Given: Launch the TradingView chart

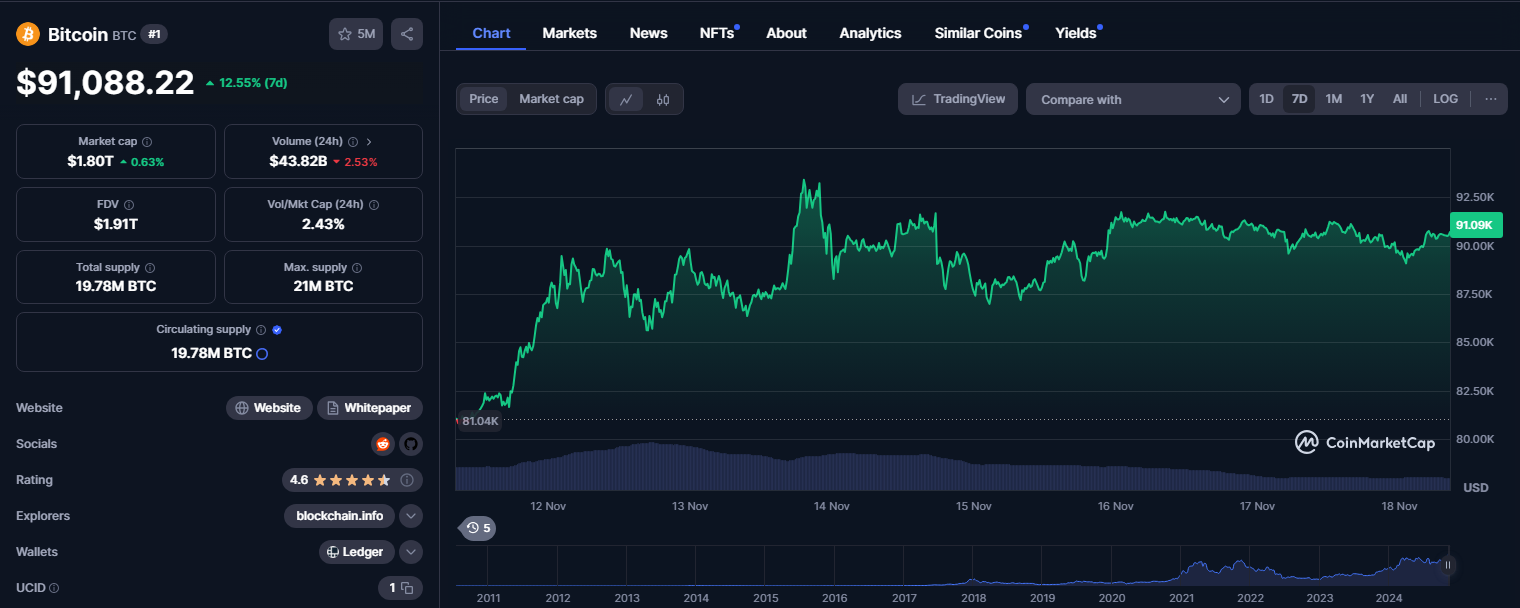Looking at the screenshot, I should 958,99.
